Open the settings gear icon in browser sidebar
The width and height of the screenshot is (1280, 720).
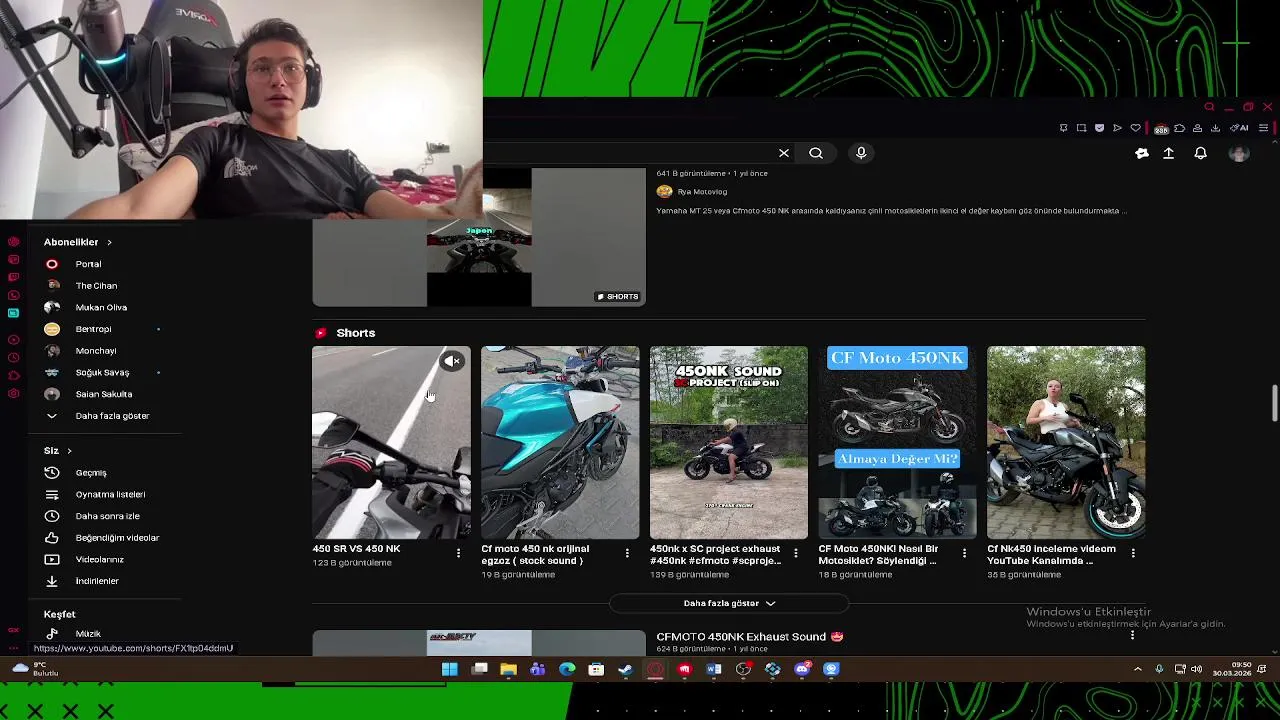pos(13,393)
